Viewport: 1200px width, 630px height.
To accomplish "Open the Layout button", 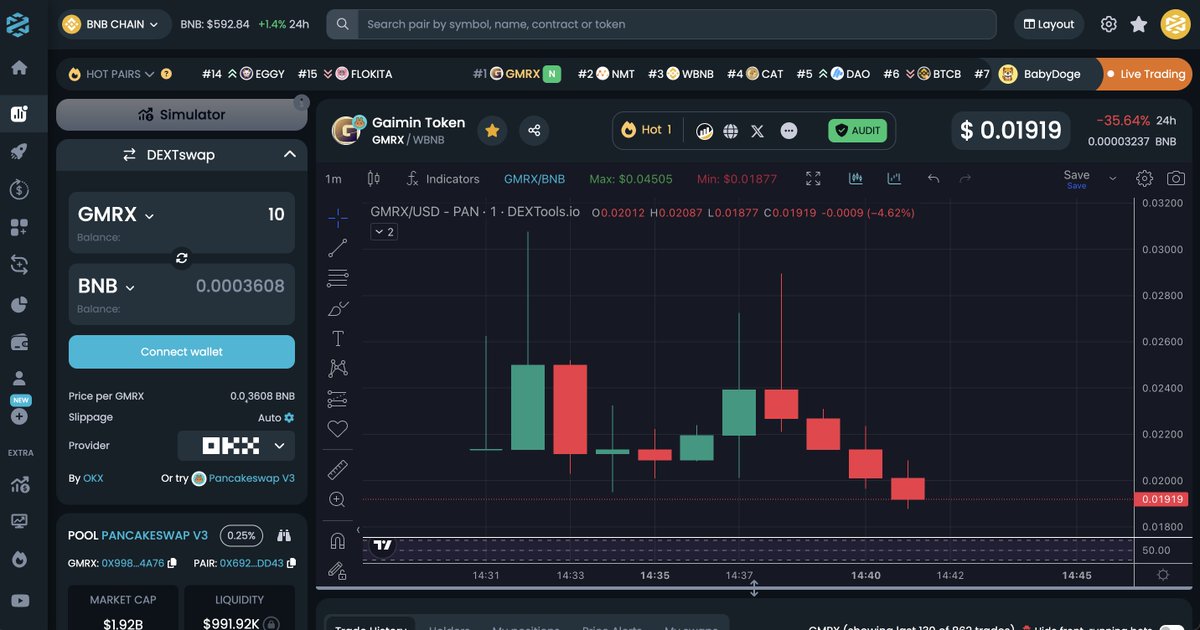I will (x=1049, y=24).
